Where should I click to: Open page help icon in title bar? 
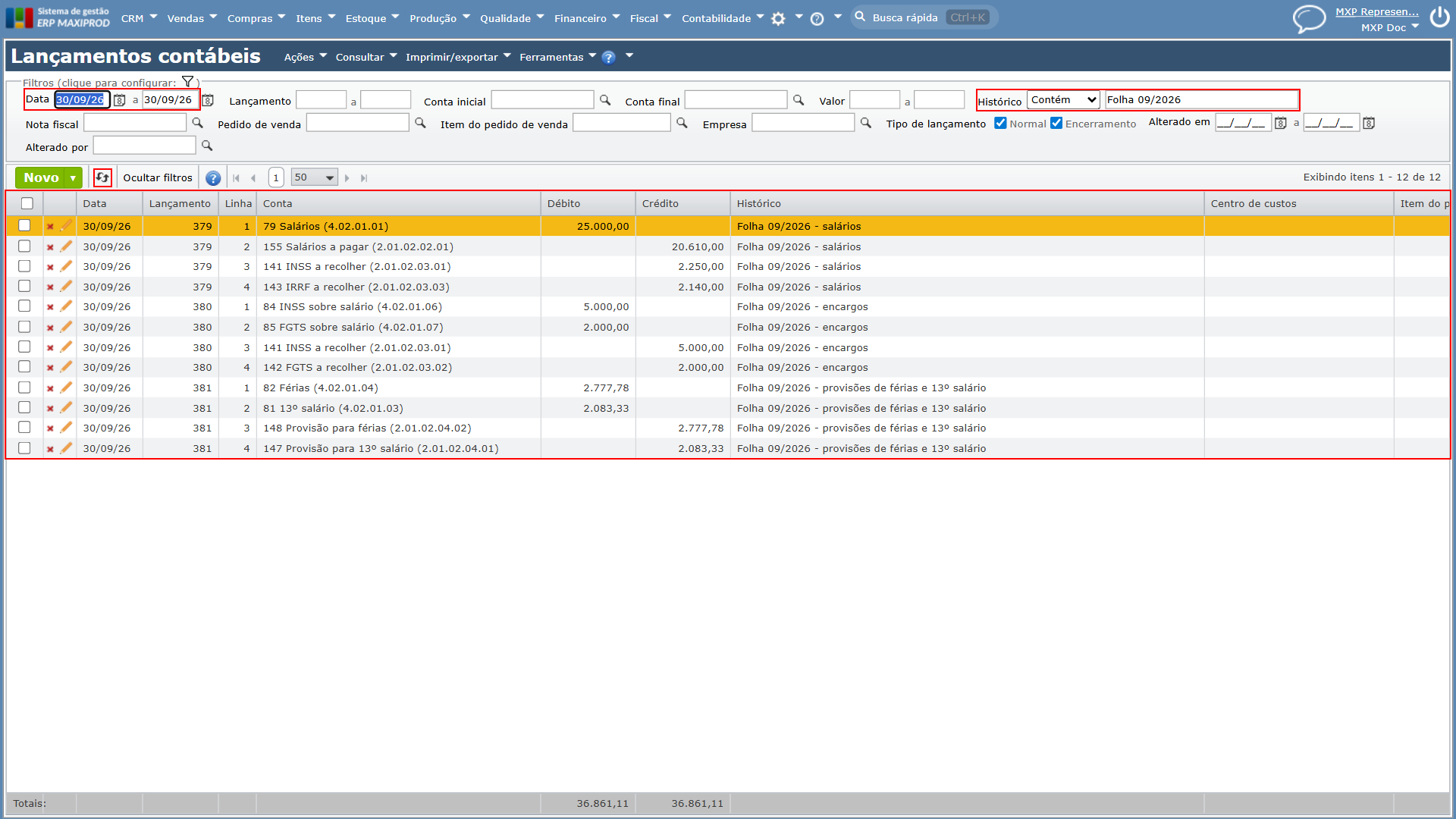pos(608,57)
